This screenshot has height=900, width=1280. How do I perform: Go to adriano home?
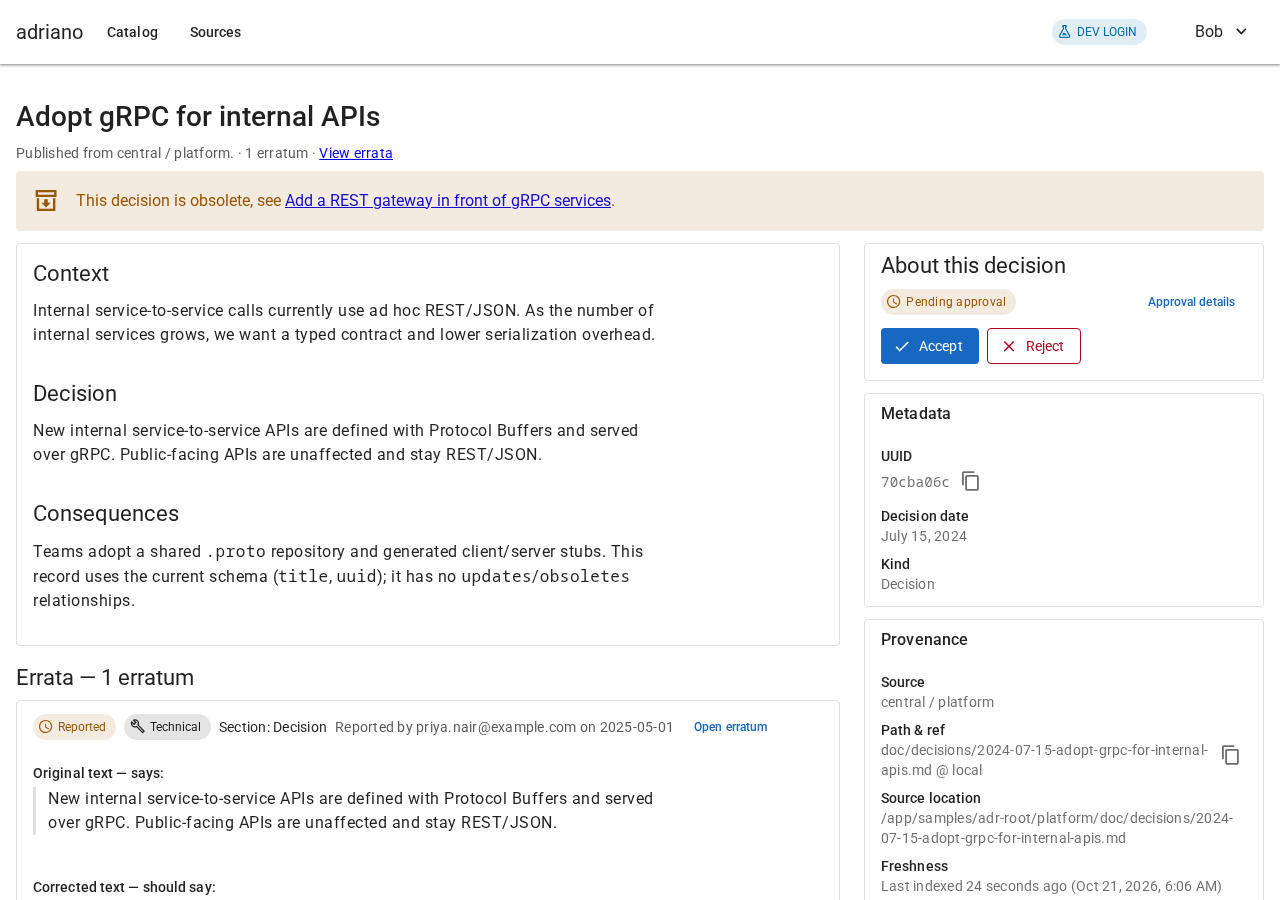click(50, 32)
